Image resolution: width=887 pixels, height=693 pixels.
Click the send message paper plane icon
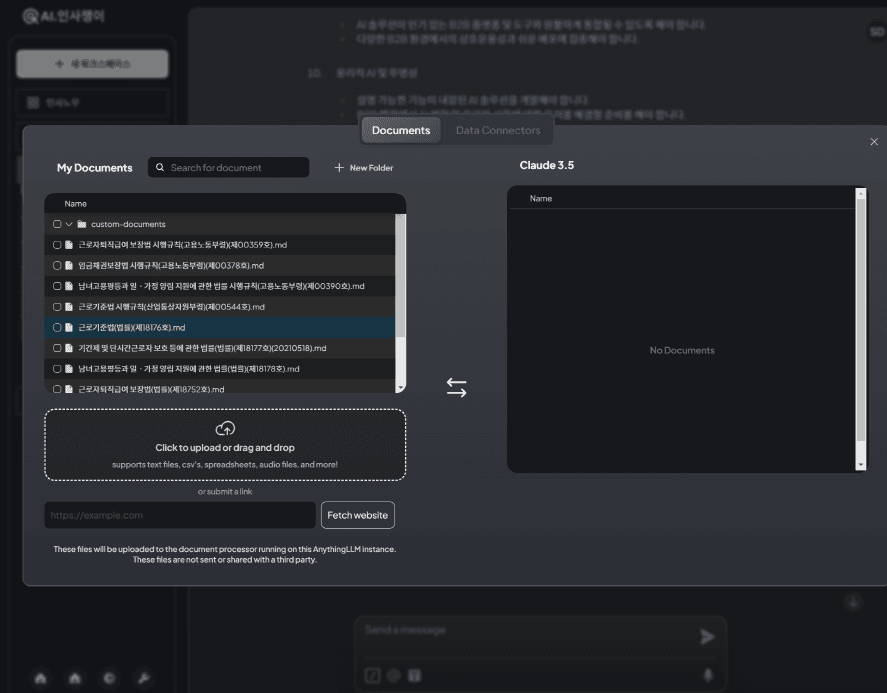click(x=707, y=637)
